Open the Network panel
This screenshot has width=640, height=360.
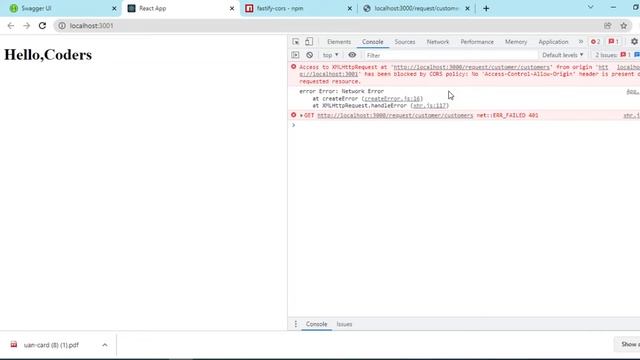pyautogui.click(x=438, y=42)
